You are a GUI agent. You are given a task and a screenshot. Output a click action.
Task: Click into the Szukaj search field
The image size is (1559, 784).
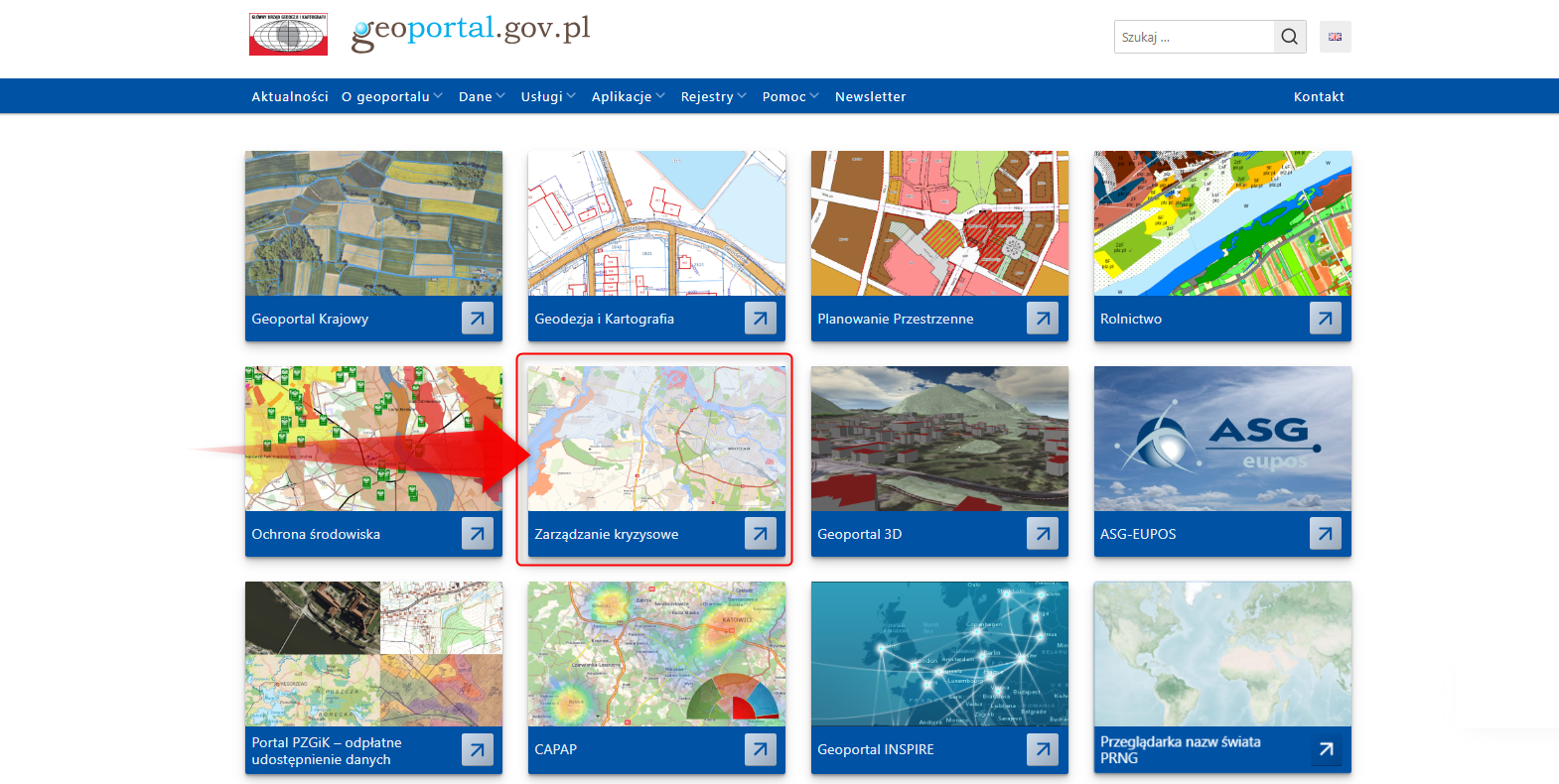coord(1194,37)
